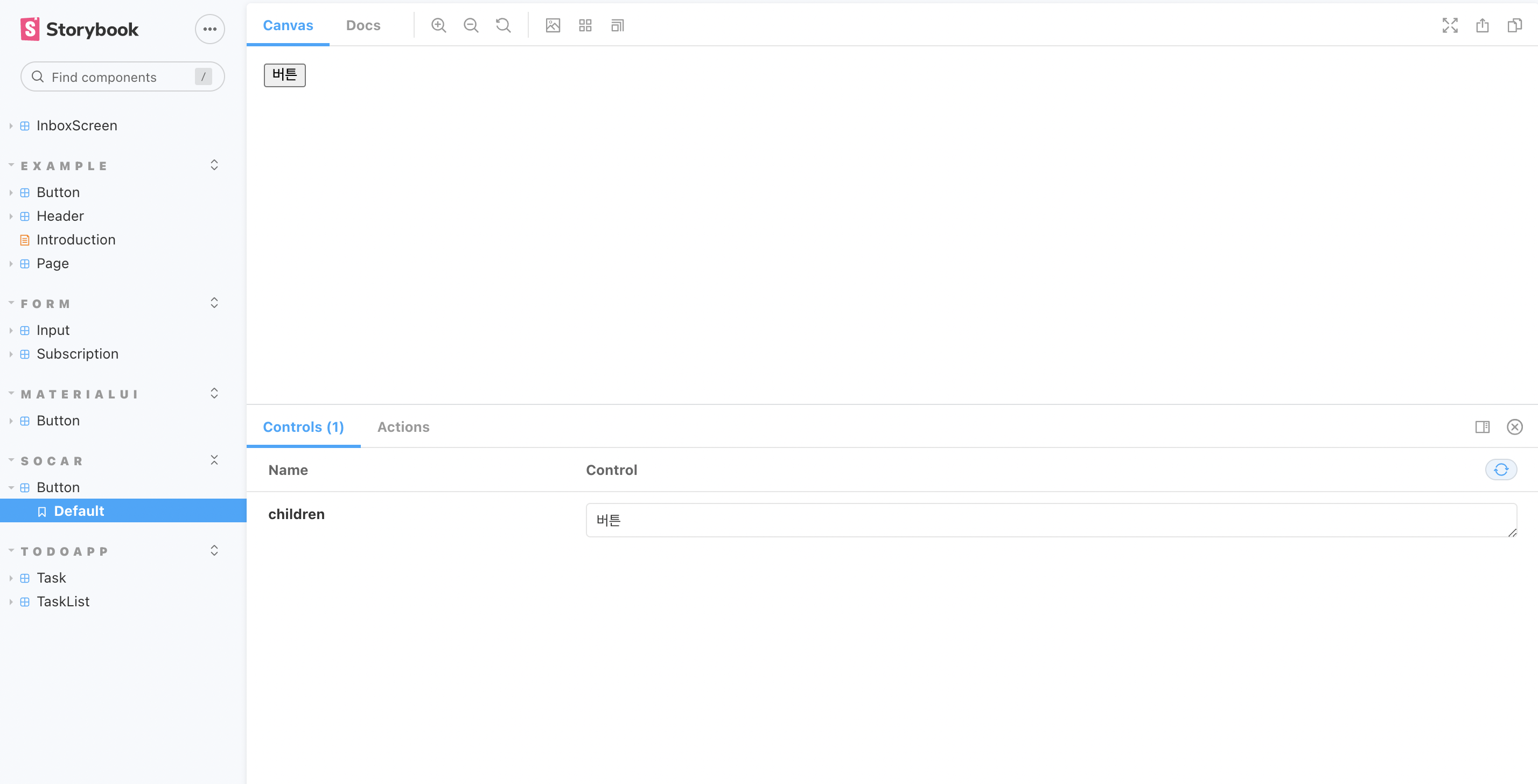This screenshot has width=1538, height=784.
Task: Expand the Task component
Action: 51,578
